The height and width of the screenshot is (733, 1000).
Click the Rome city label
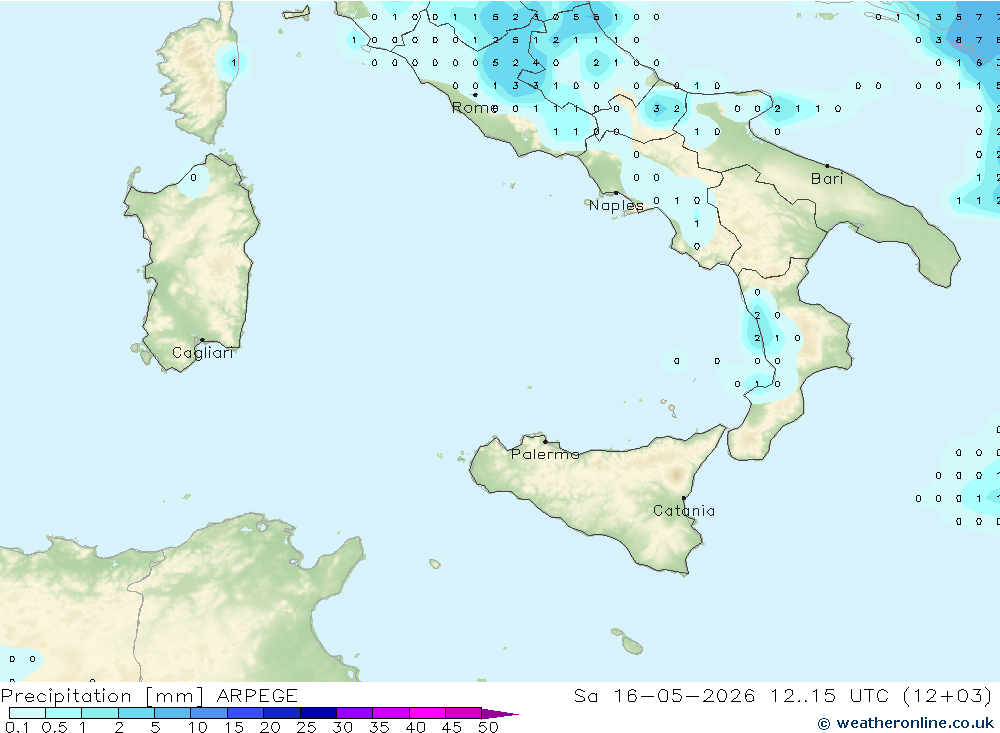(474, 108)
